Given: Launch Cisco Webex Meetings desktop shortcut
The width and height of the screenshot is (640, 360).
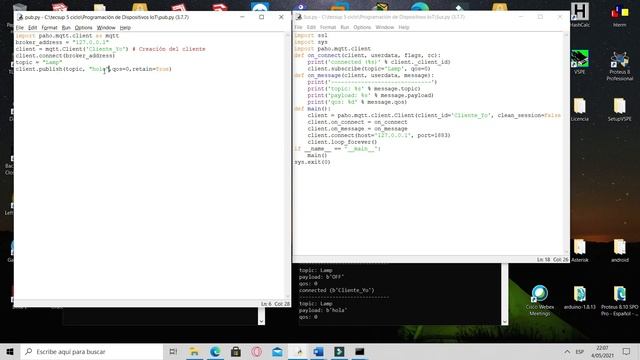Looking at the screenshot, I should click(x=540, y=300).
